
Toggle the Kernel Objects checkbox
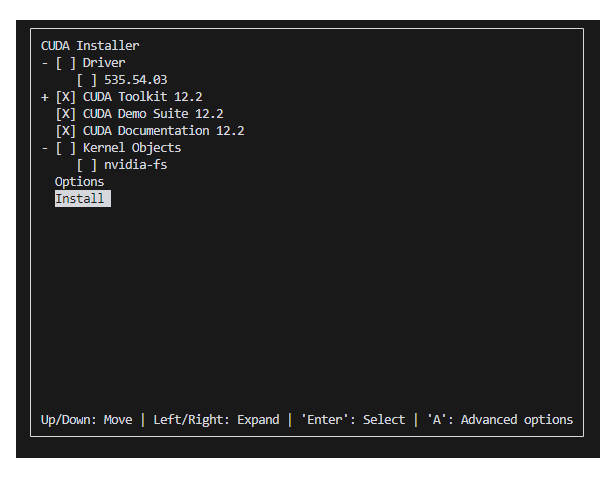[x=66, y=148]
